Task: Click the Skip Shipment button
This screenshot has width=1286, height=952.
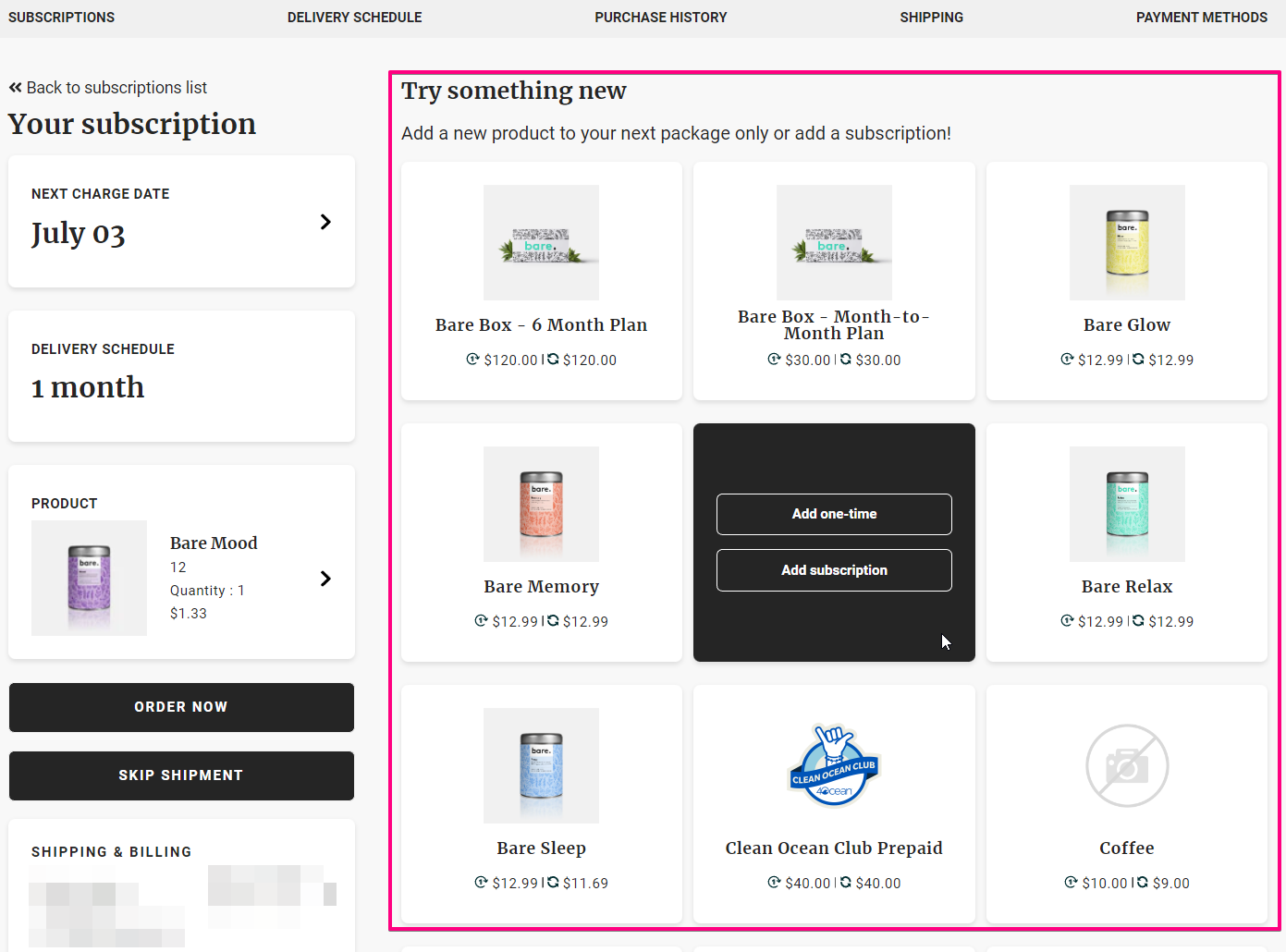Action: [181, 775]
